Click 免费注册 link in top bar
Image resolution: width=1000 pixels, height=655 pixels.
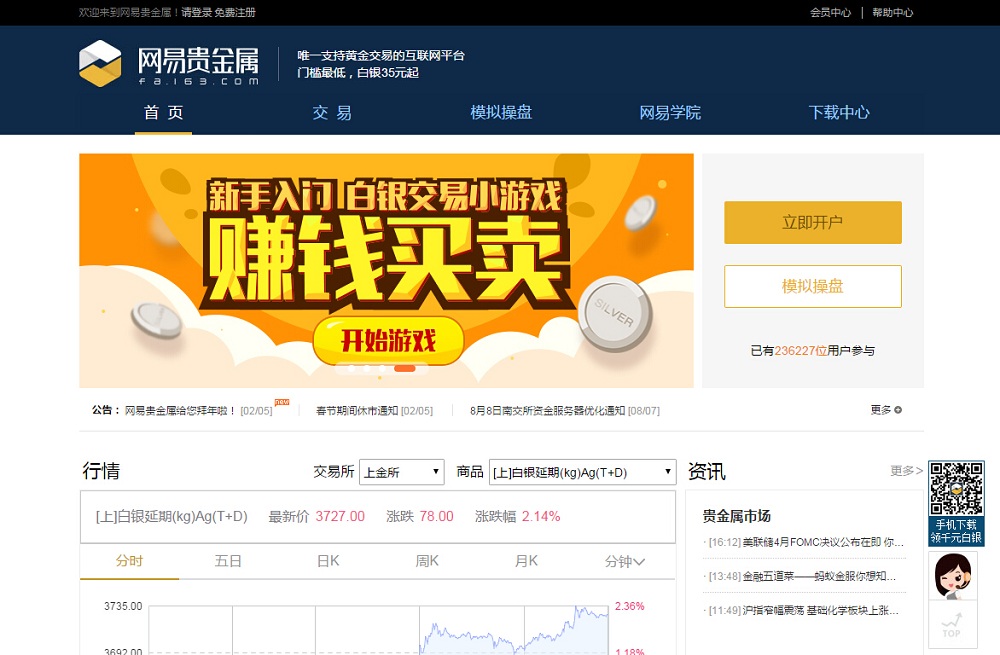click(235, 13)
